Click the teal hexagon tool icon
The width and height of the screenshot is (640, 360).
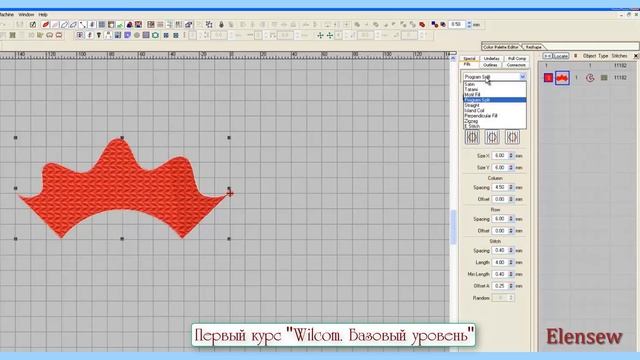click(x=156, y=36)
